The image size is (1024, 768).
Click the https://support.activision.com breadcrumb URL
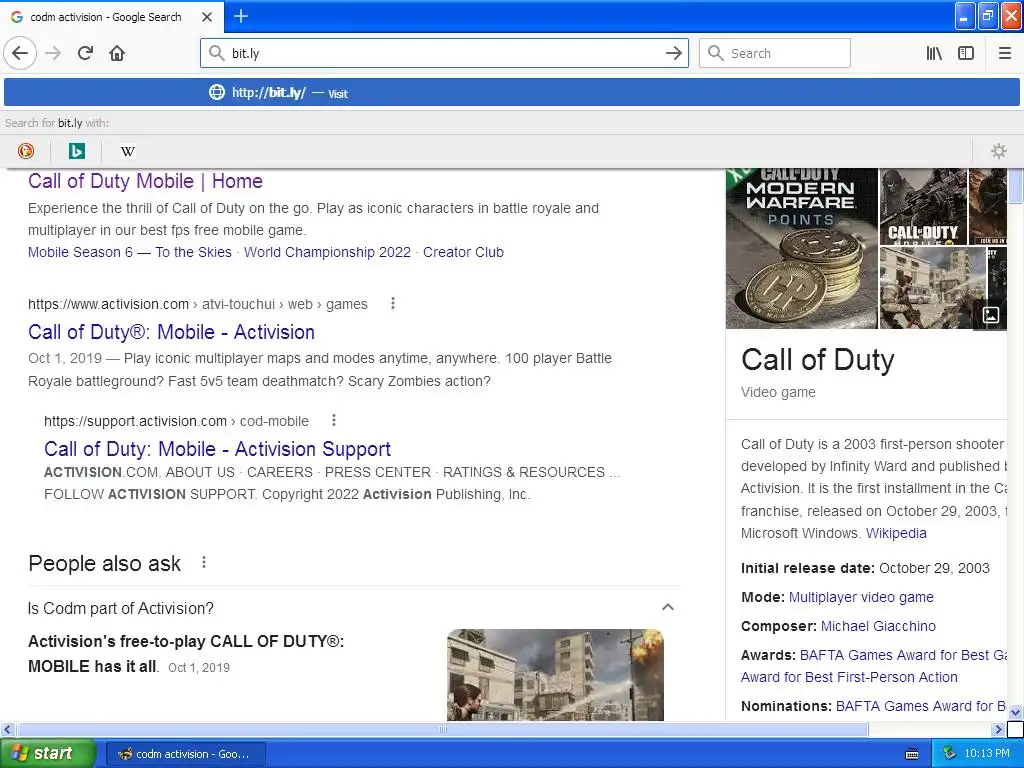tap(135, 421)
